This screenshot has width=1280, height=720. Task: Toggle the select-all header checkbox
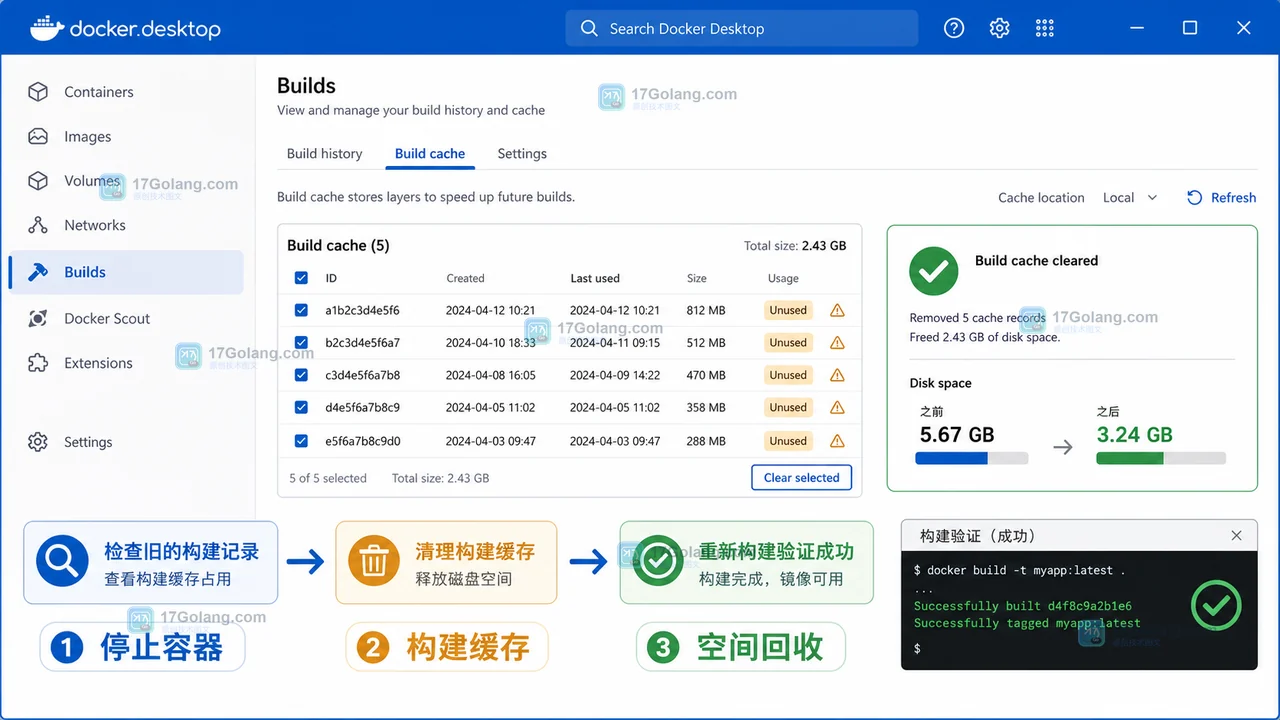click(x=301, y=278)
